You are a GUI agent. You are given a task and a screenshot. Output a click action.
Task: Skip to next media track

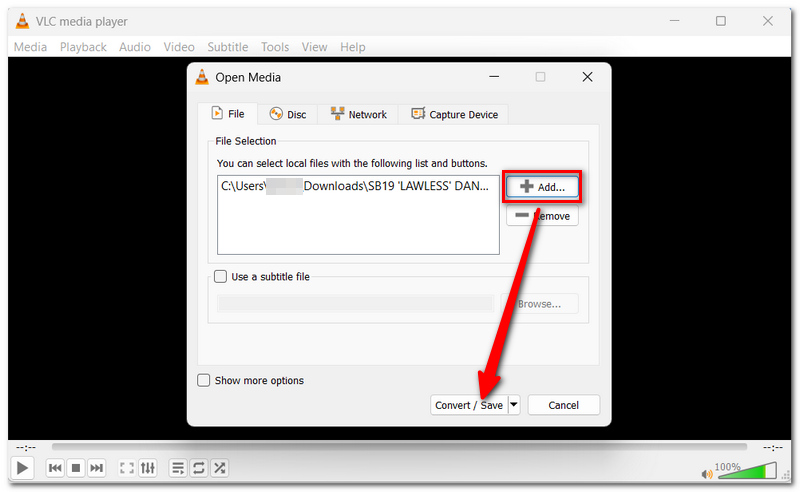click(x=96, y=468)
